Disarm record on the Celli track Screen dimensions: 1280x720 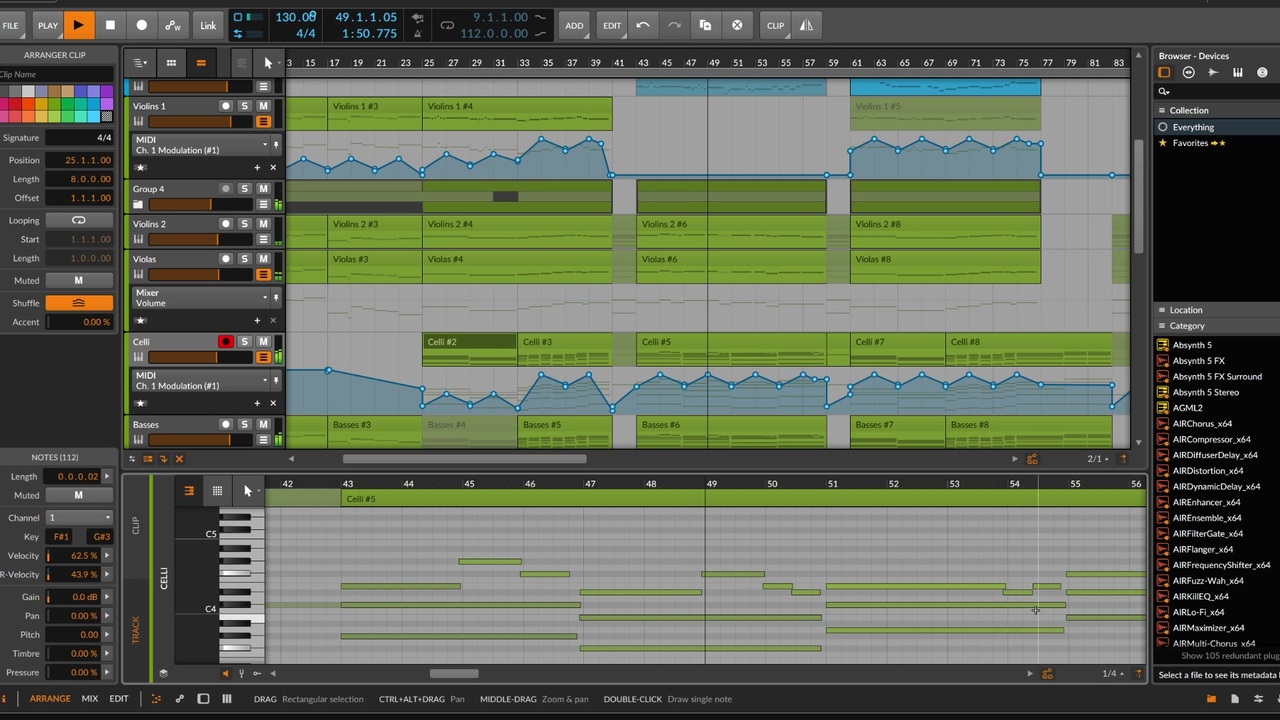click(226, 342)
